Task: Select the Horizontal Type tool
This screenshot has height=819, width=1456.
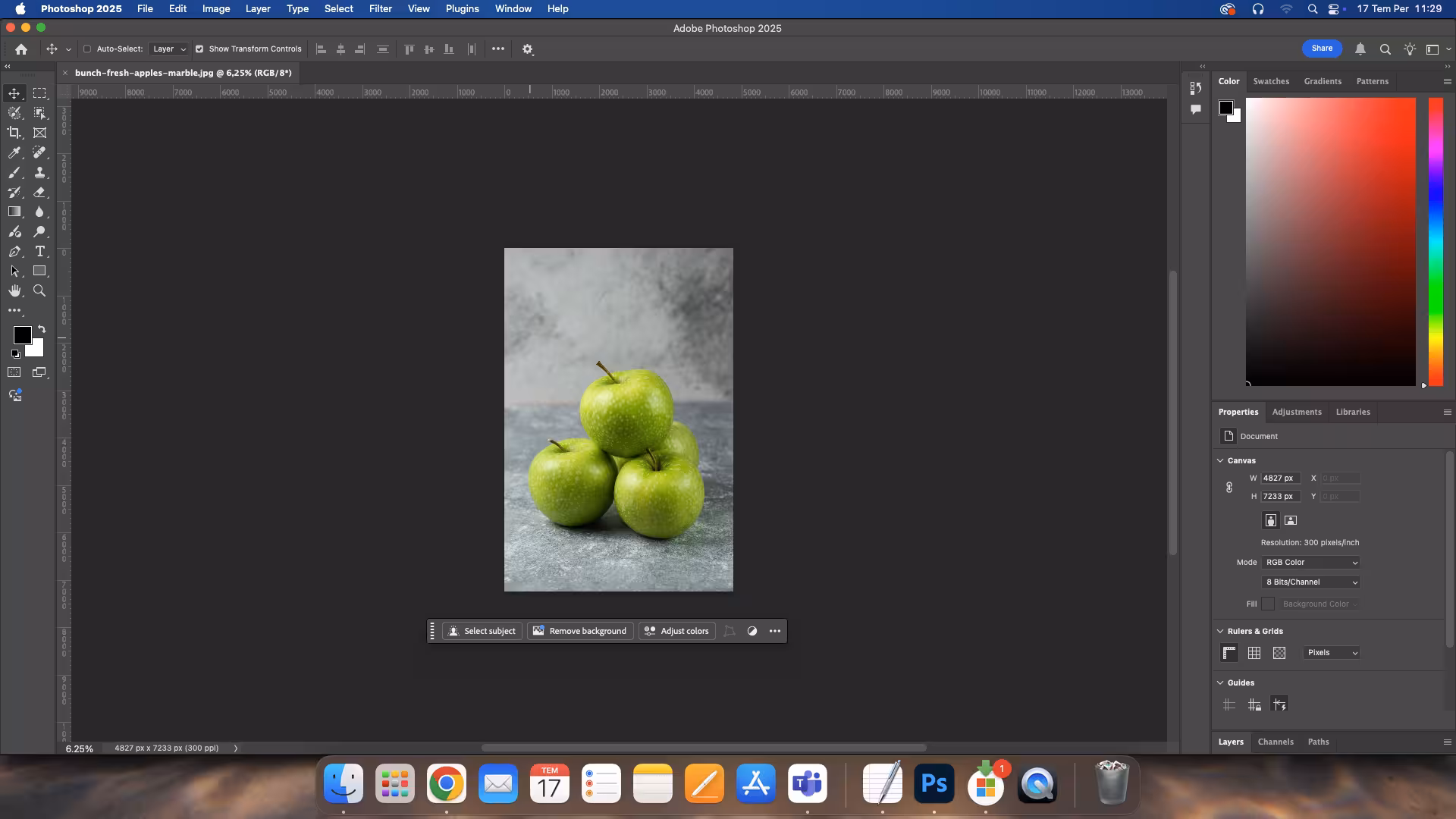Action: coord(39,251)
